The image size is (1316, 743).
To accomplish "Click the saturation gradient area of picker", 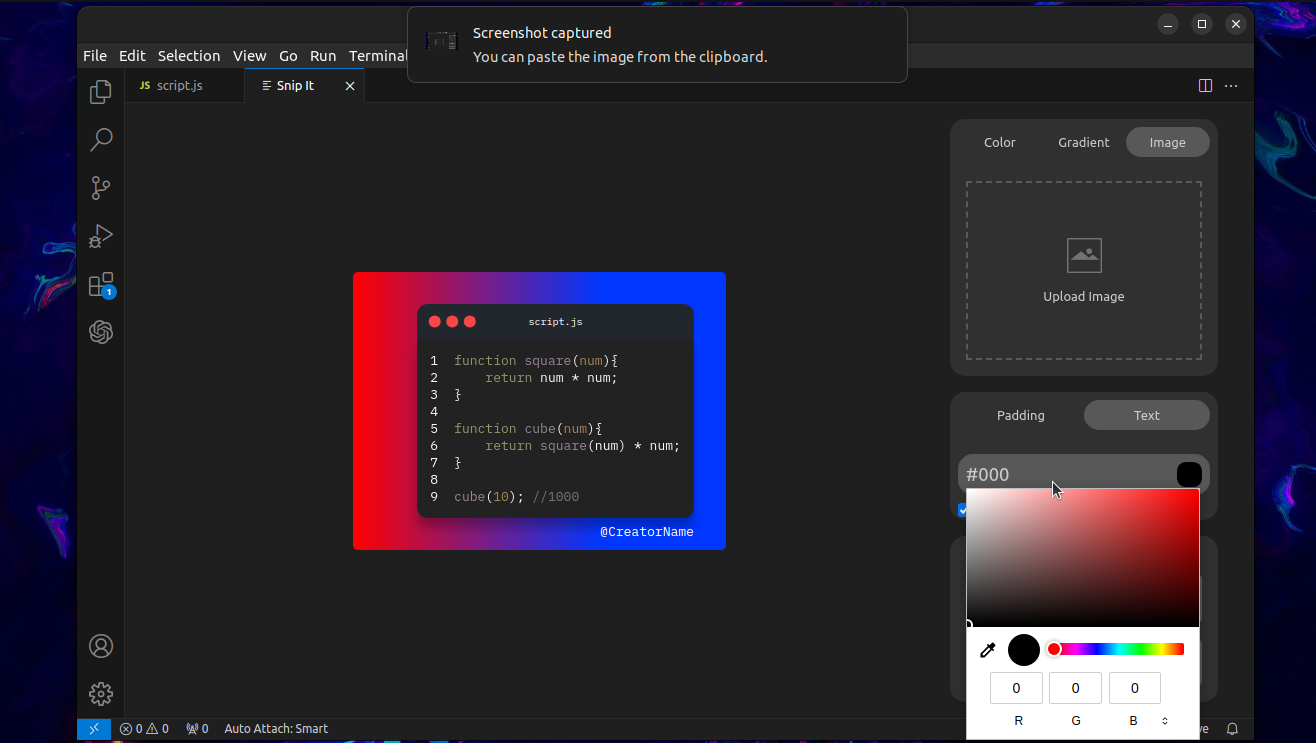I will (1083, 558).
